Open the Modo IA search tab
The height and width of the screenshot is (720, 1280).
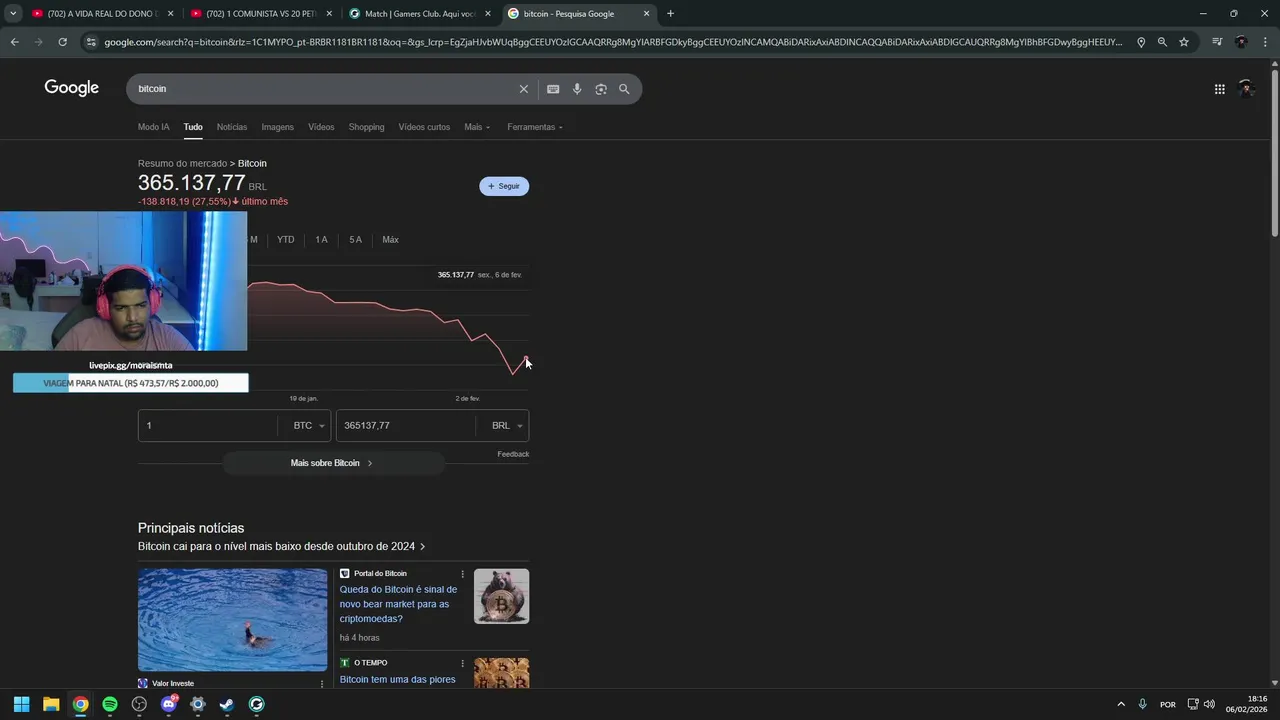153,127
